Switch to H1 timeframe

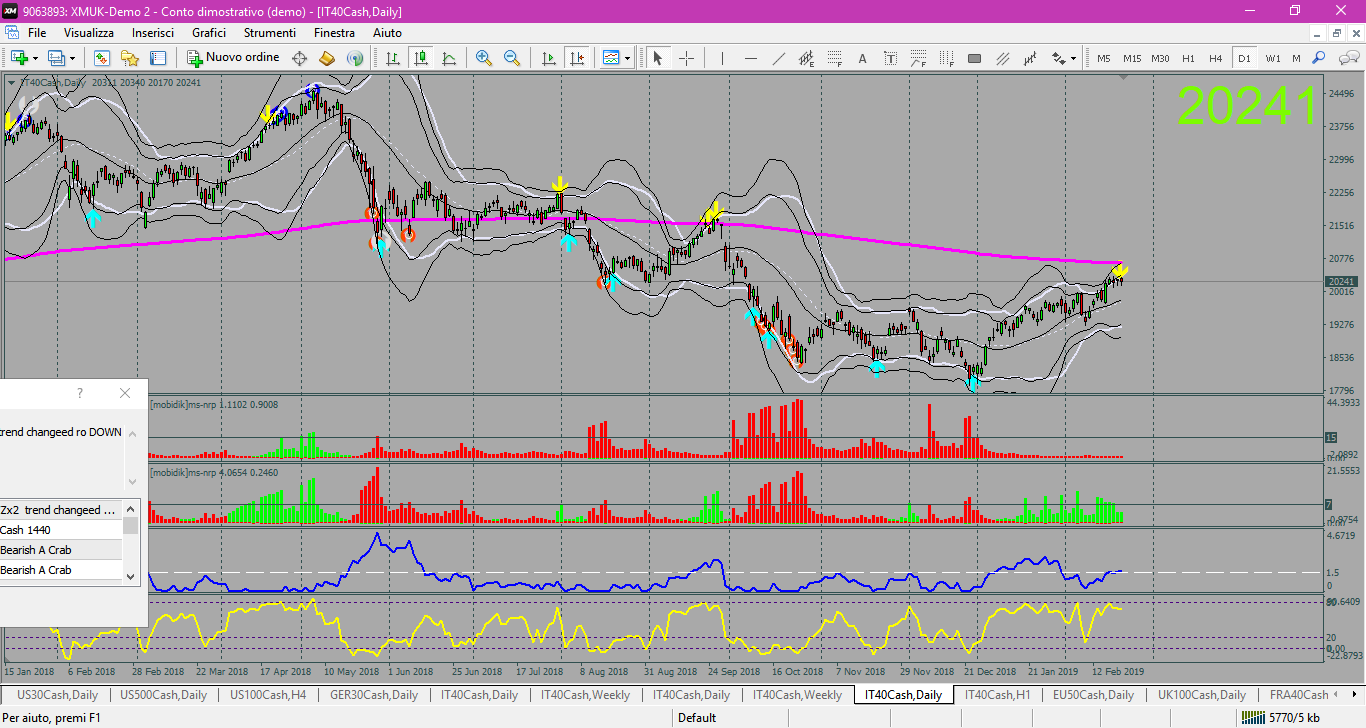(x=1188, y=58)
